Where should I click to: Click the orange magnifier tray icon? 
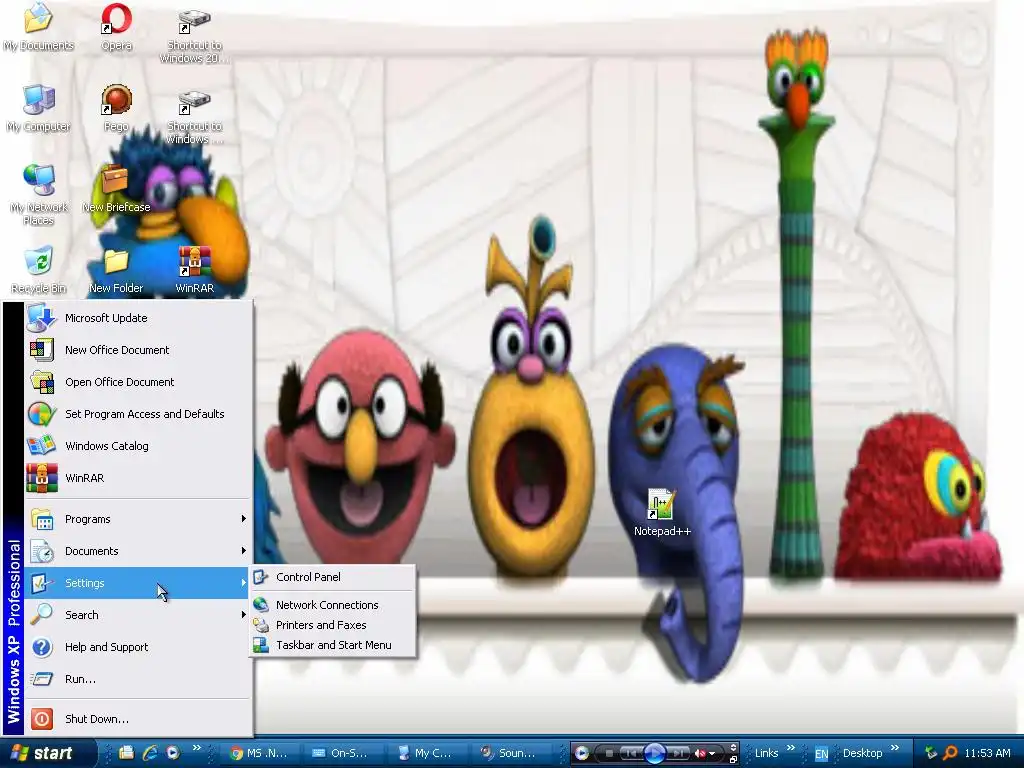coord(951,753)
